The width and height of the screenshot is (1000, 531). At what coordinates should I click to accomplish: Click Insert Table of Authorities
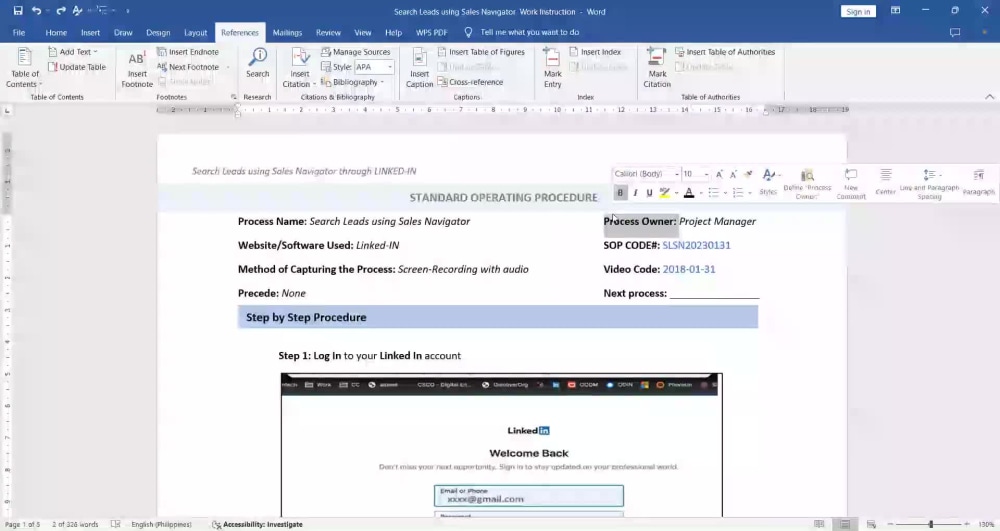tap(725, 52)
